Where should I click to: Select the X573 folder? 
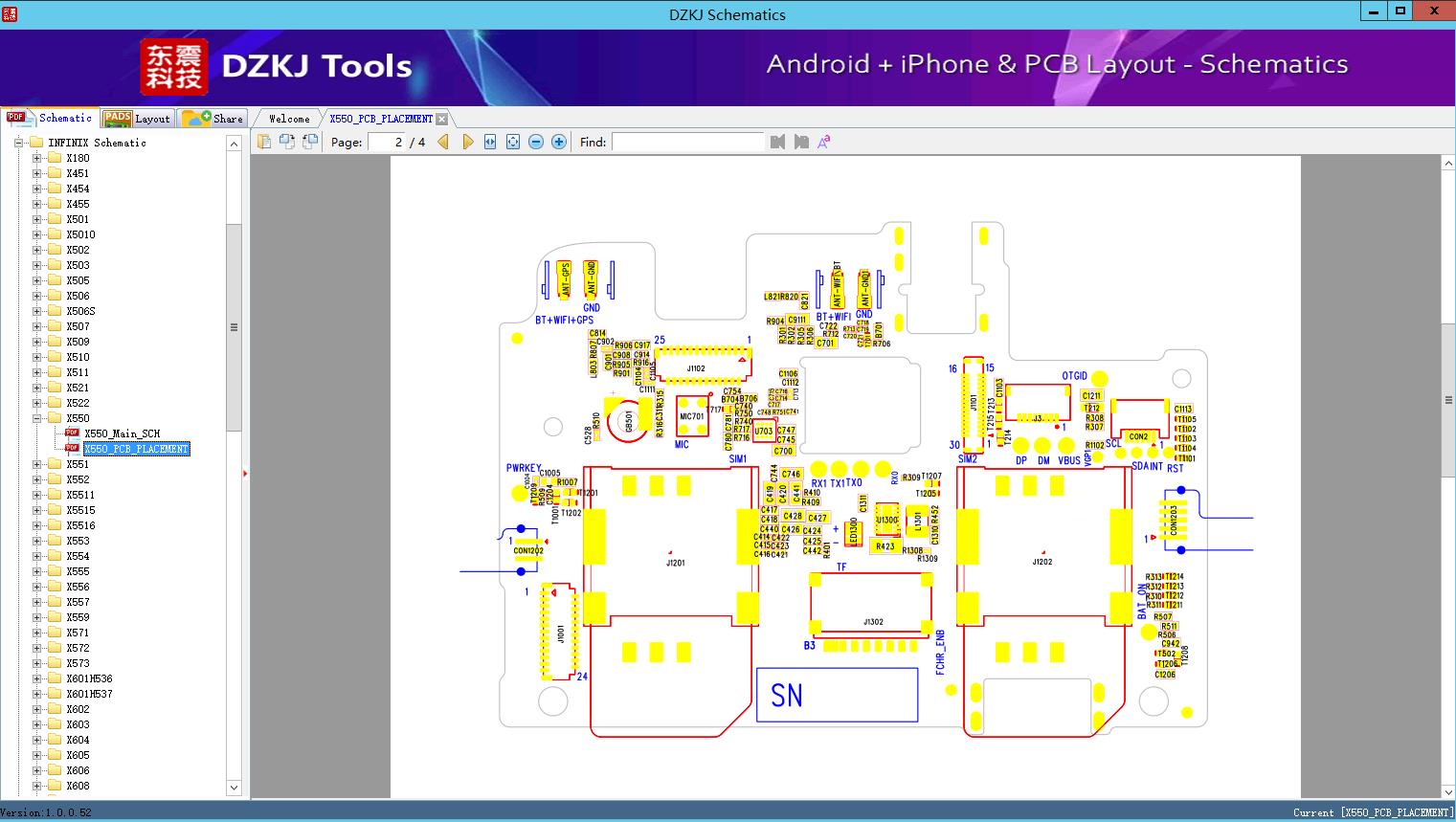click(x=78, y=663)
